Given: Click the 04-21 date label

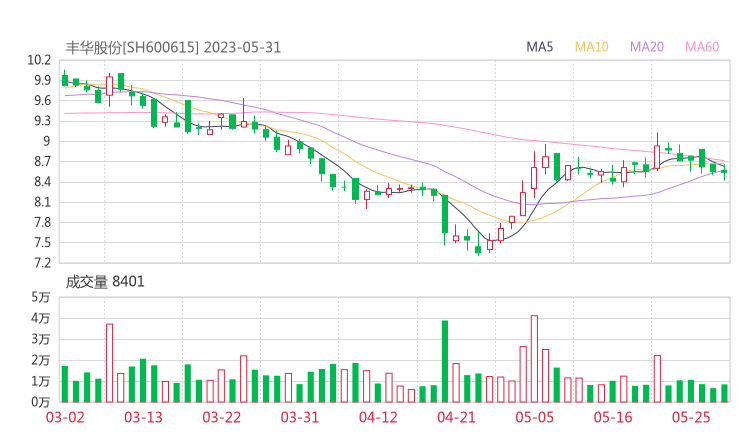Looking at the screenshot, I should [456, 417].
